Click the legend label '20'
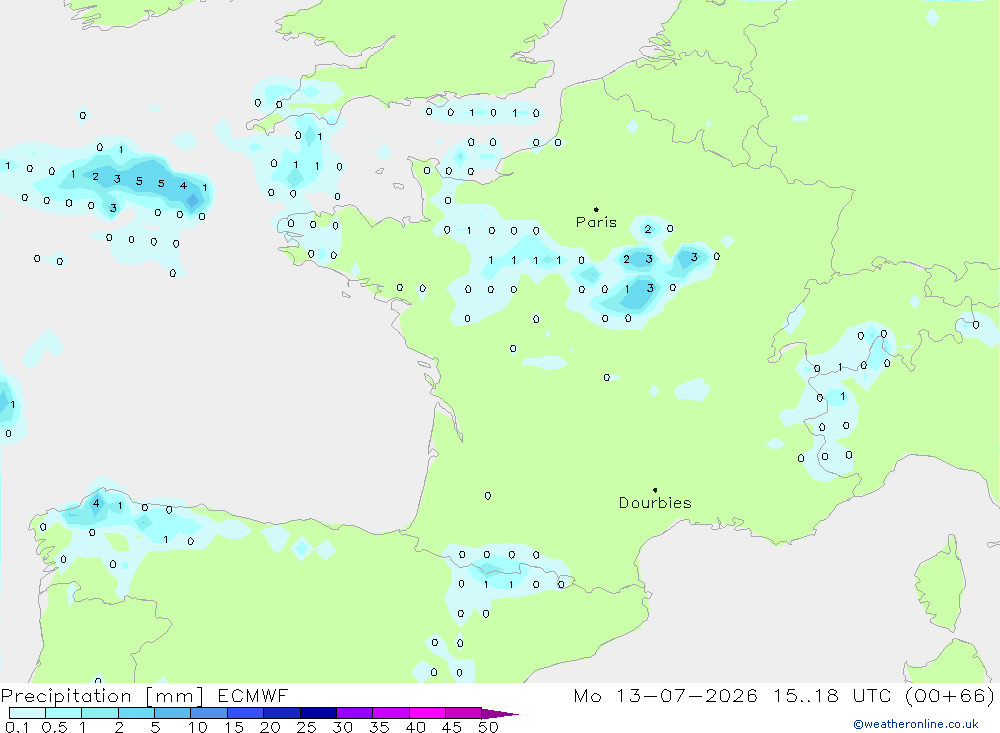 click(270, 727)
